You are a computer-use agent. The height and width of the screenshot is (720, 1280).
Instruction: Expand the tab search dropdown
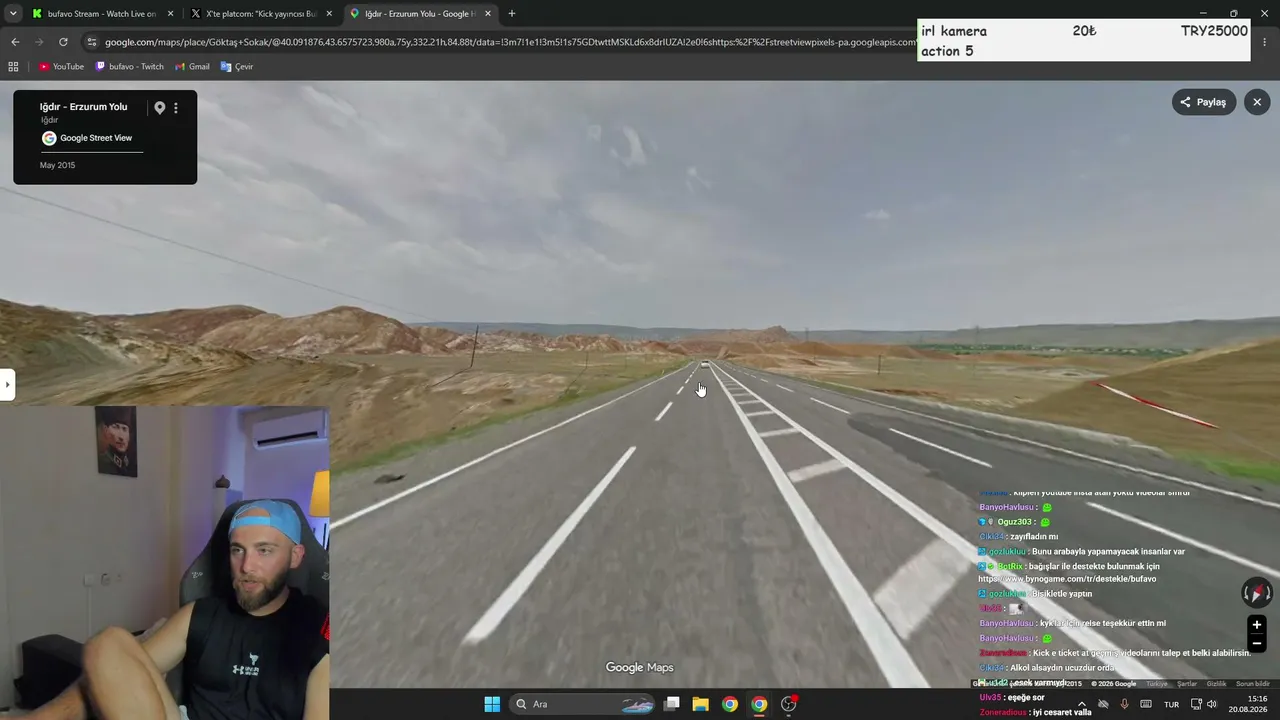pos(13,14)
